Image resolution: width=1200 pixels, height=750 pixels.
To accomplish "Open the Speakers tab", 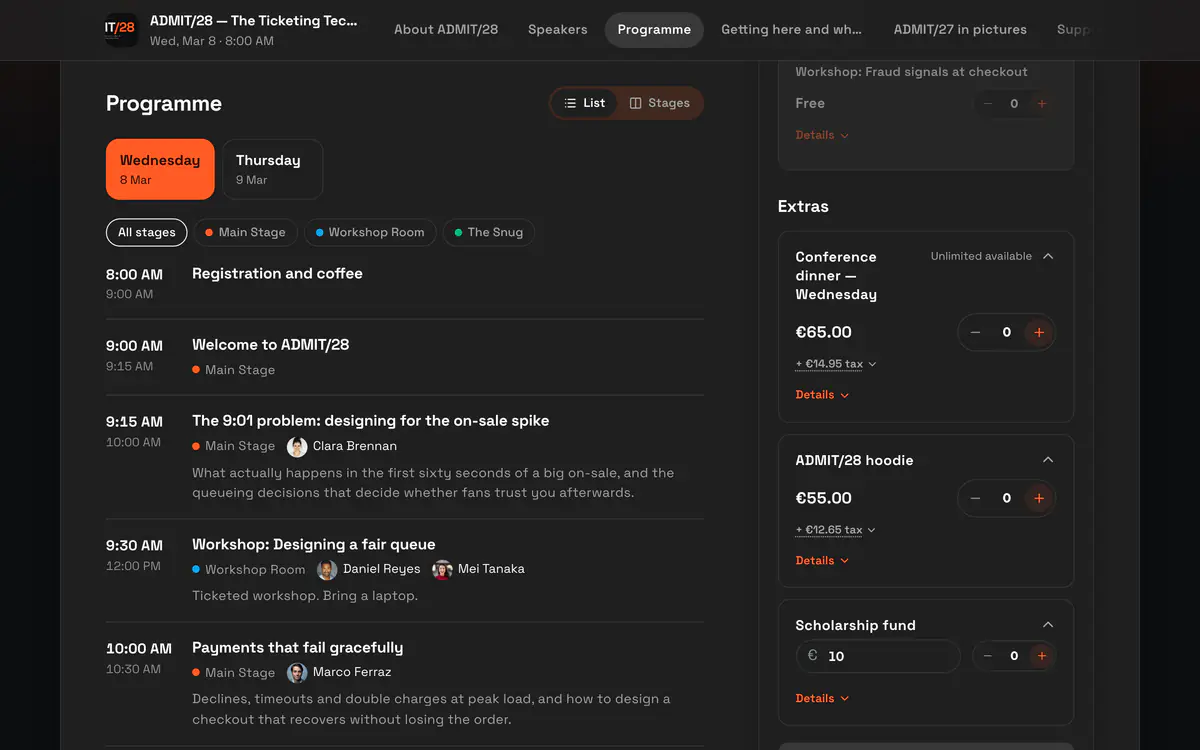I will pos(558,30).
